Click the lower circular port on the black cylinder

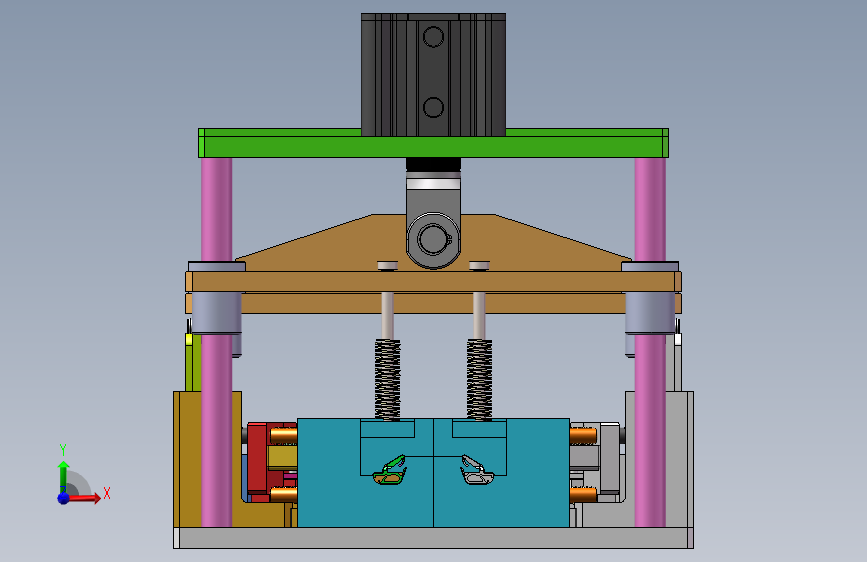(x=434, y=107)
